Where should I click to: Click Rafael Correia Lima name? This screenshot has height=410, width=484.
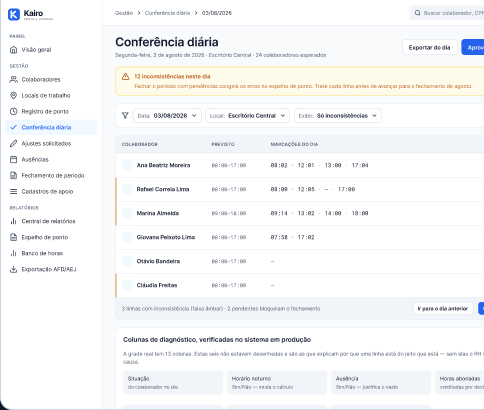(163, 189)
